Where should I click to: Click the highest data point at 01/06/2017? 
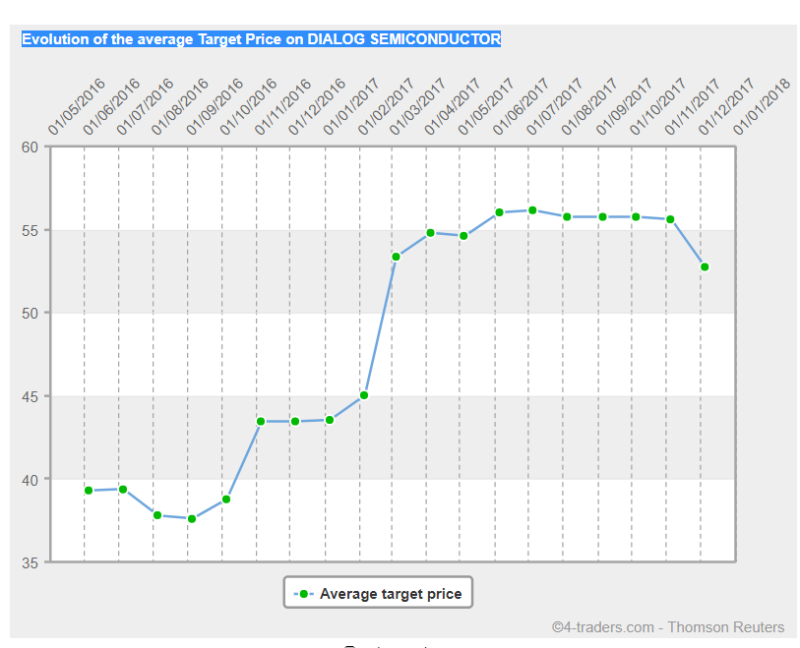point(533,210)
